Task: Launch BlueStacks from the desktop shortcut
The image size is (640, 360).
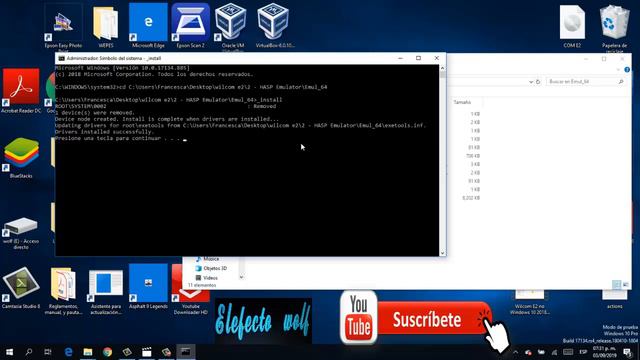Action: [x=21, y=158]
